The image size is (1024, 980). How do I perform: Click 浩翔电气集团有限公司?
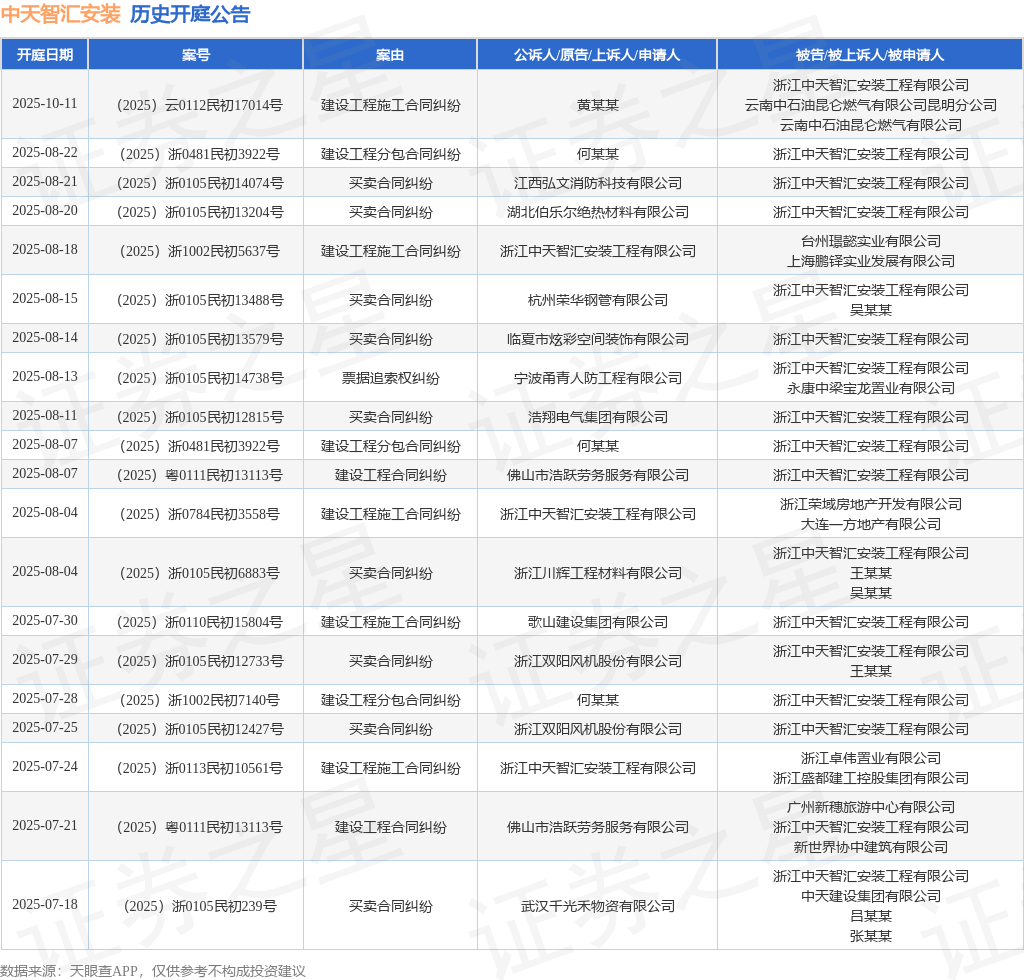click(598, 417)
